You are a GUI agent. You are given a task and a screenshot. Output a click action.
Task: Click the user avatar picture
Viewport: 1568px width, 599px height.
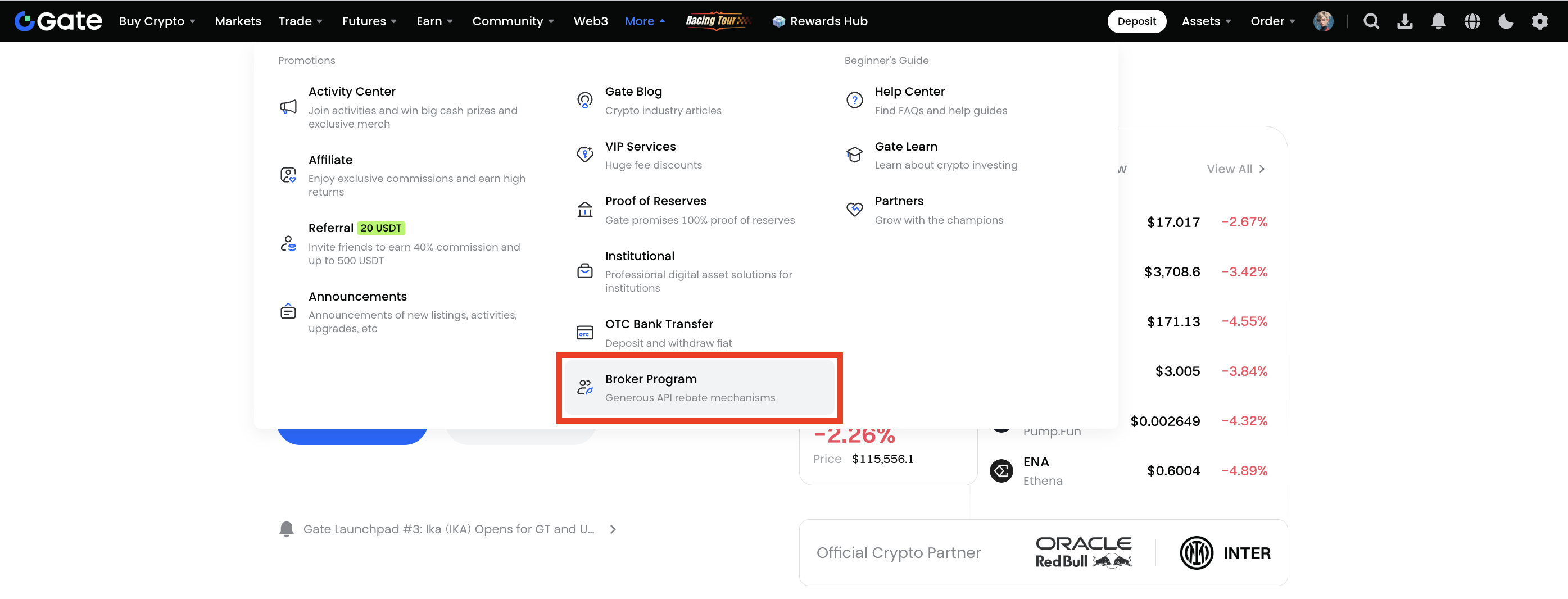pos(1323,21)
